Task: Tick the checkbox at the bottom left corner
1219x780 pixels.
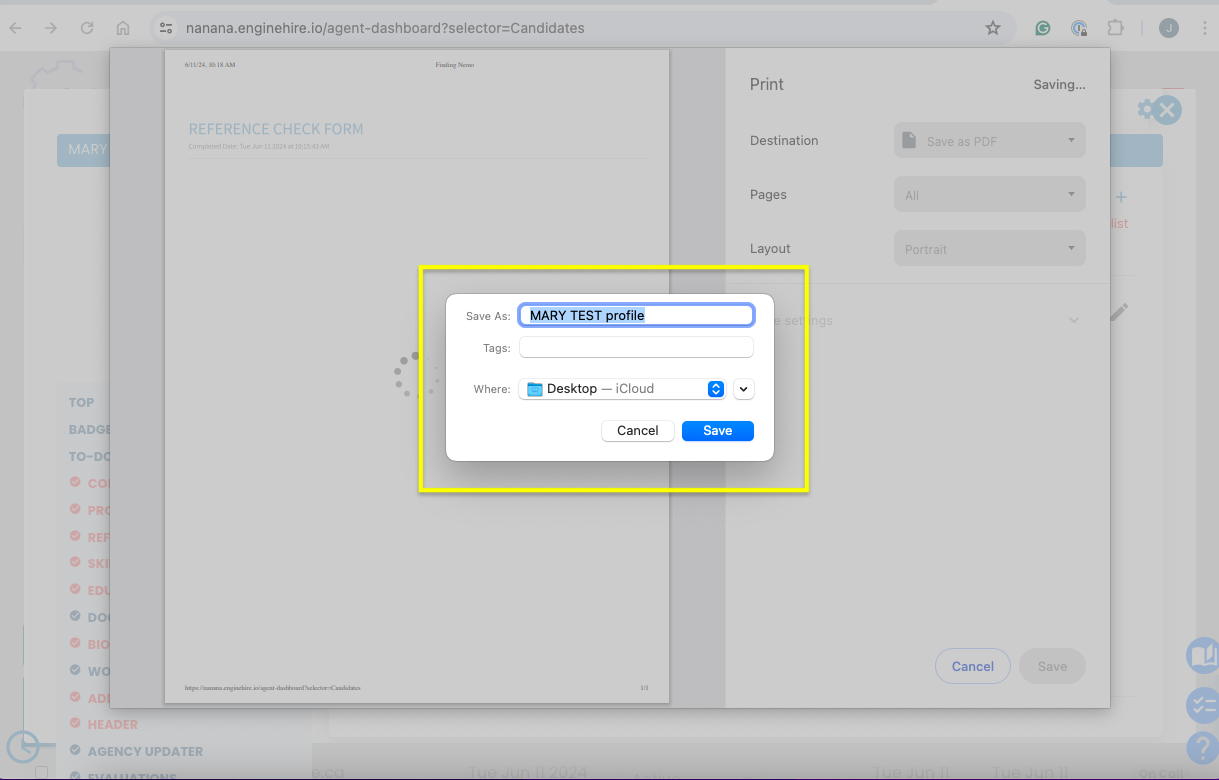Action: coord(42,772)
